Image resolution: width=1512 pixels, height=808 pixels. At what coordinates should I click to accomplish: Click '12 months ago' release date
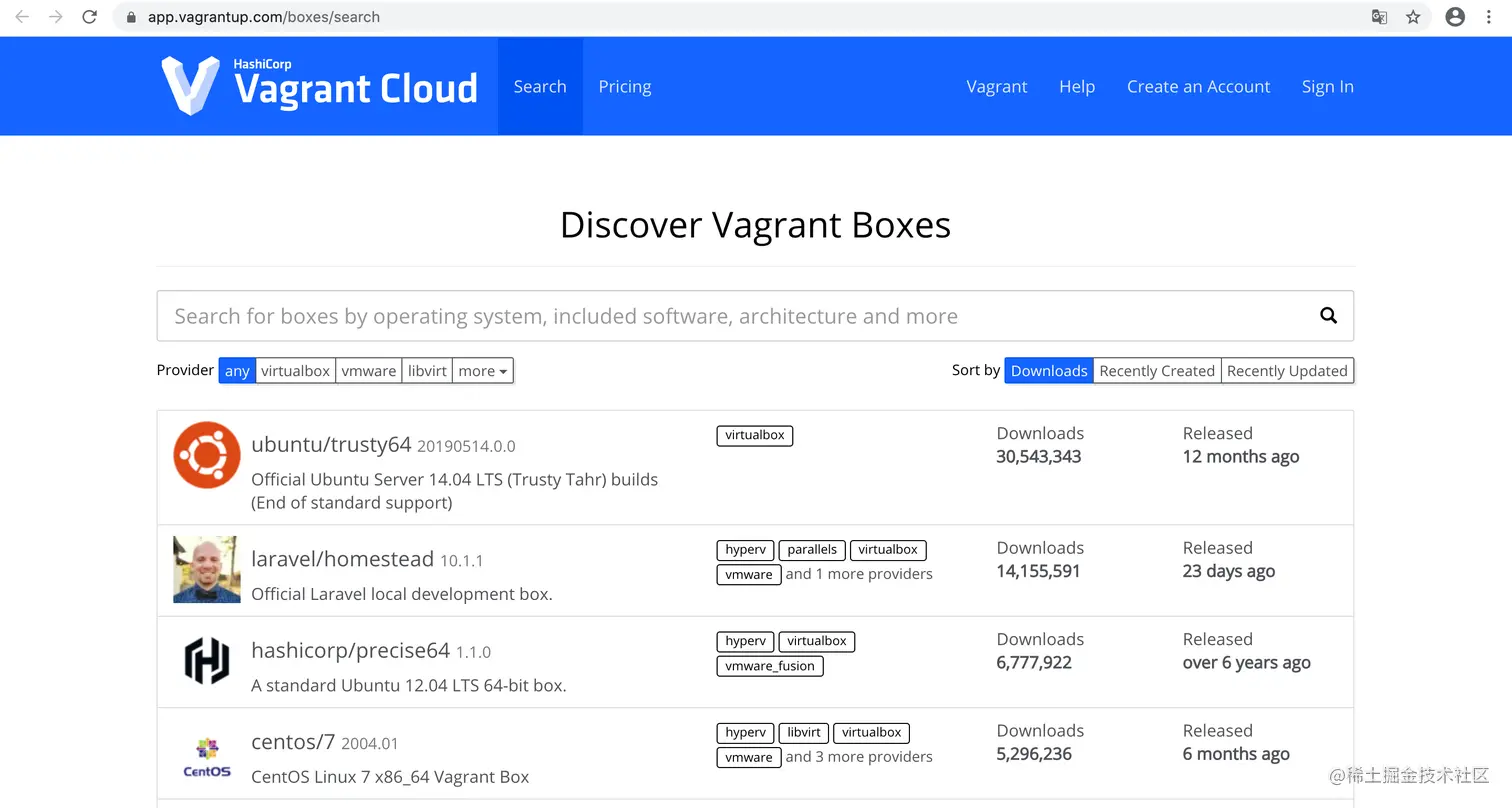click(x=1241, y=457)
